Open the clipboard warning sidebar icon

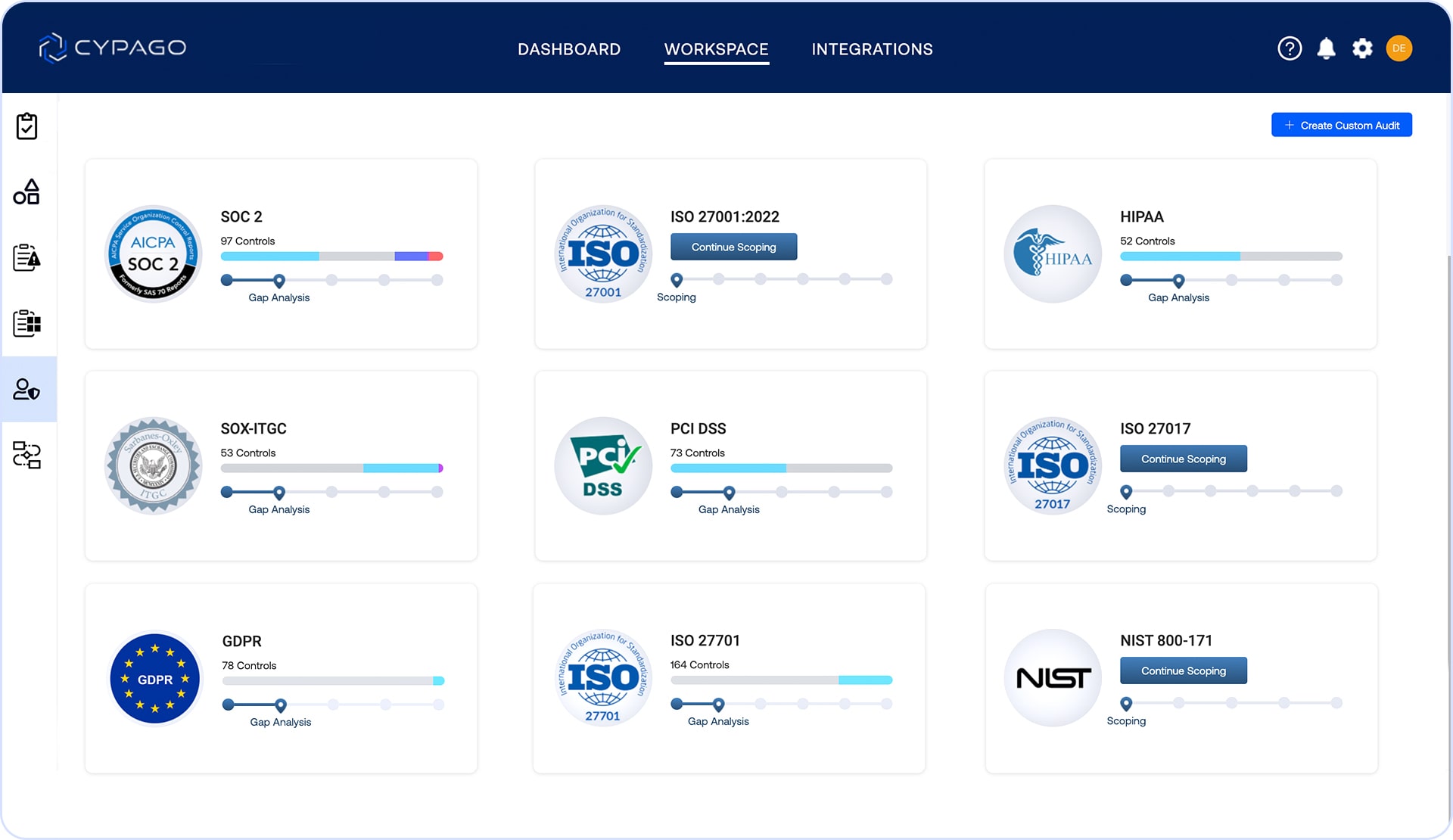27,257
